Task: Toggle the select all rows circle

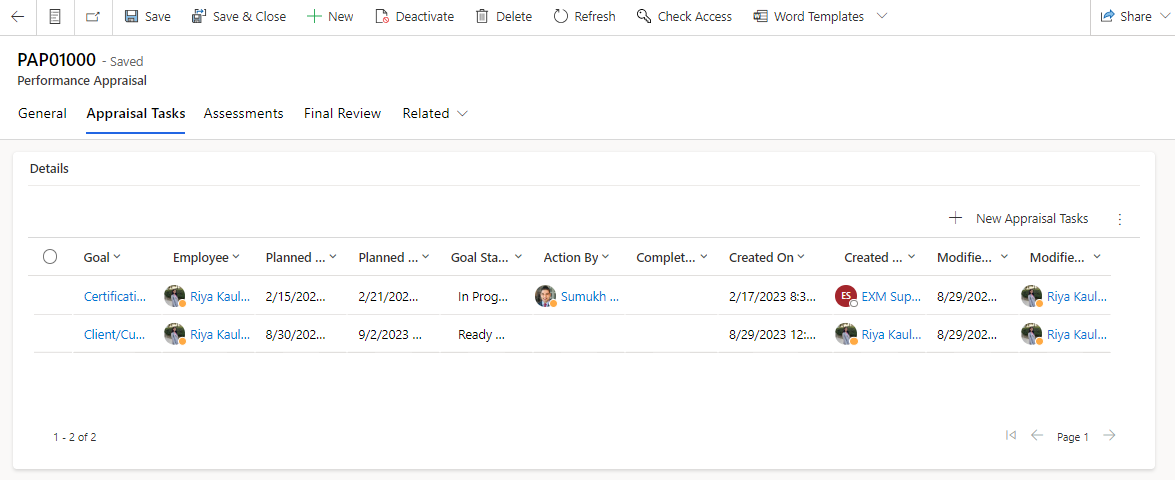Action: click(50, 257)
